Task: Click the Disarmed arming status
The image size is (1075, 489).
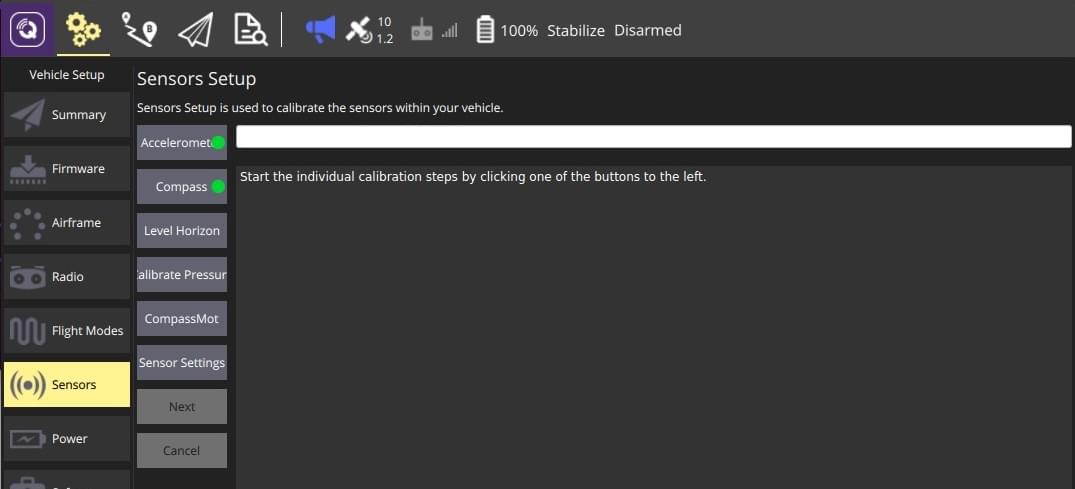Action: point(647,30)
